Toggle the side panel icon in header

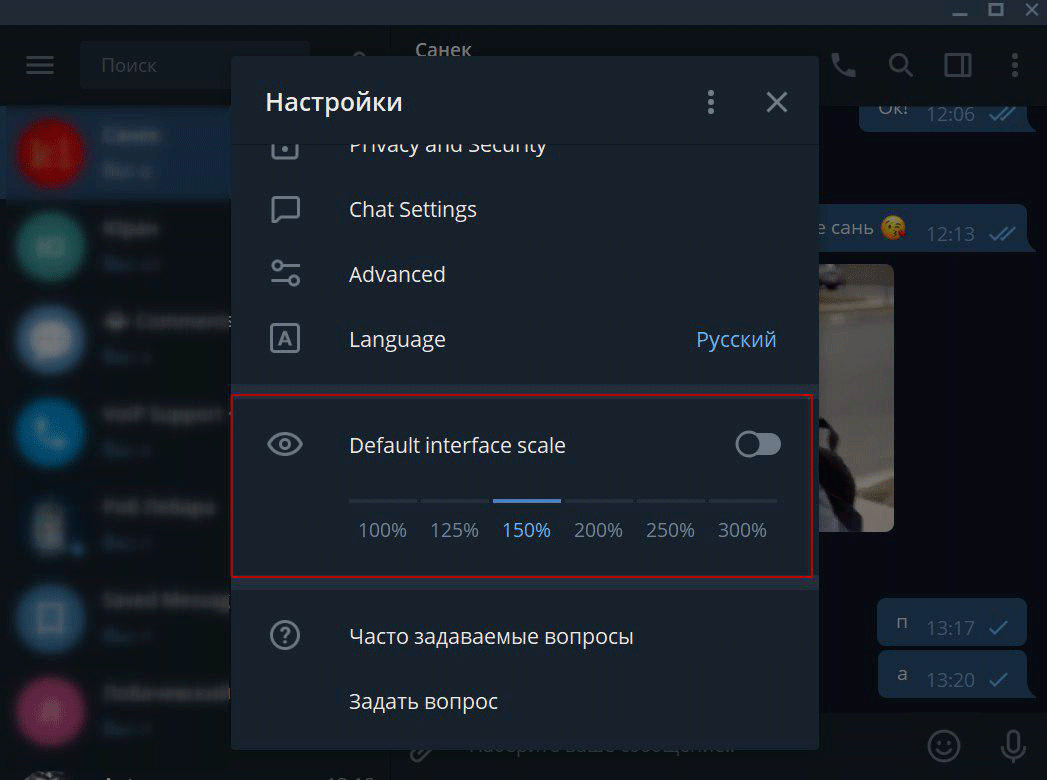(x=957, y=65)
